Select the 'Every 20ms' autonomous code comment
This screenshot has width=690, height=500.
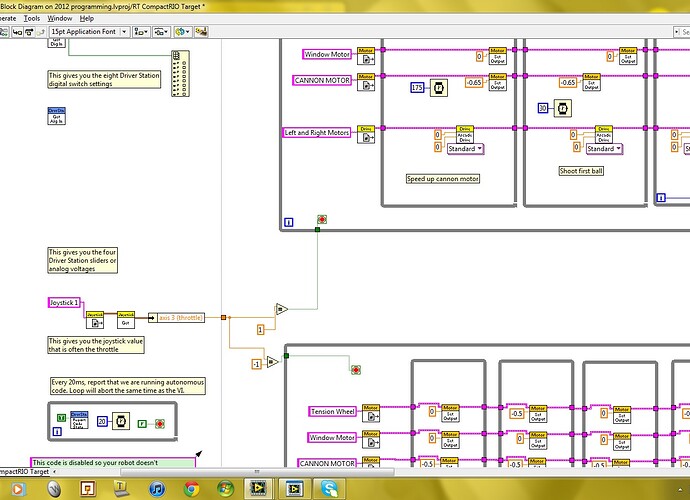pos(128,386)
